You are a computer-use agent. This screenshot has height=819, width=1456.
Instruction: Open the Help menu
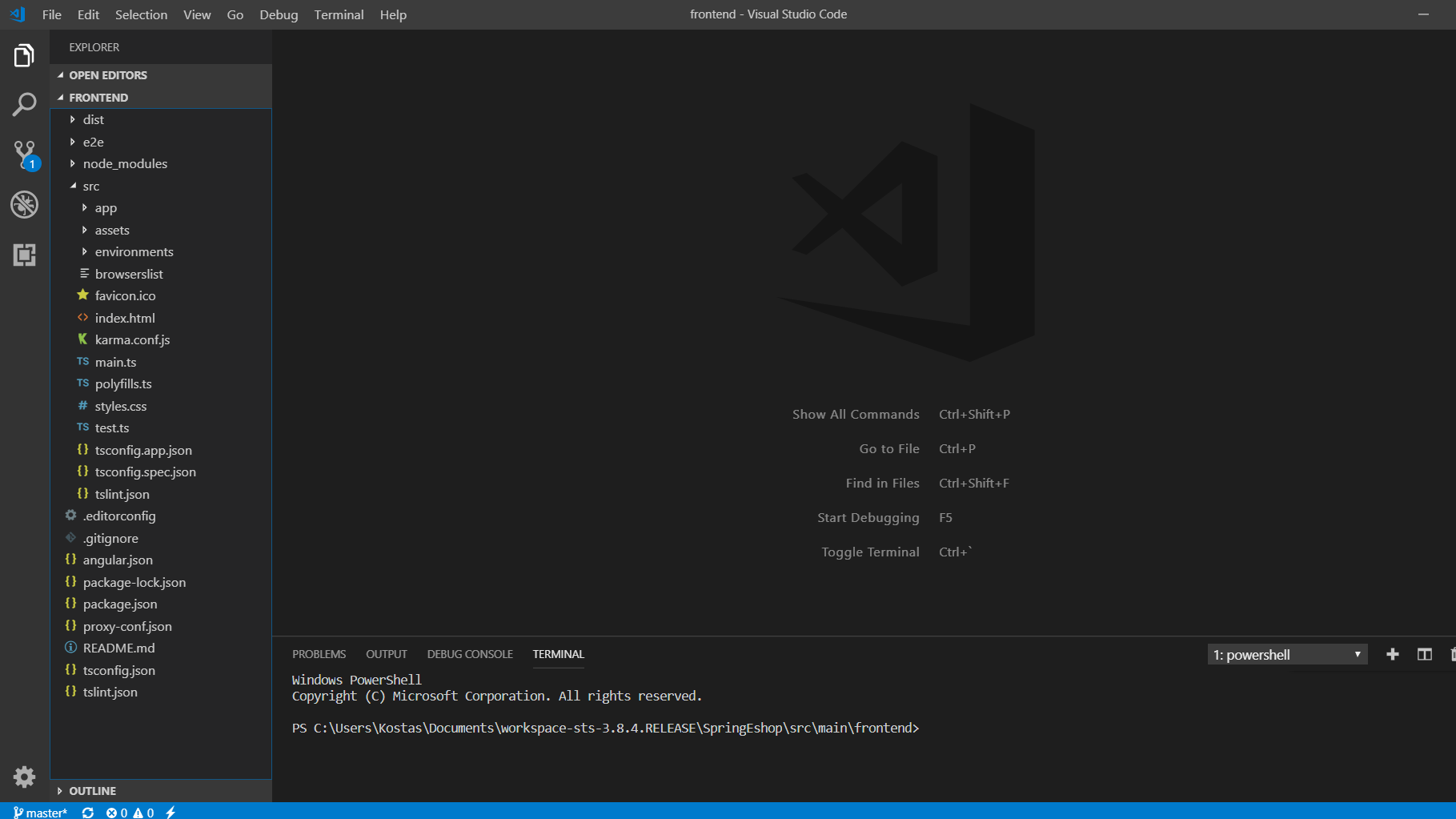pos(393,14)
